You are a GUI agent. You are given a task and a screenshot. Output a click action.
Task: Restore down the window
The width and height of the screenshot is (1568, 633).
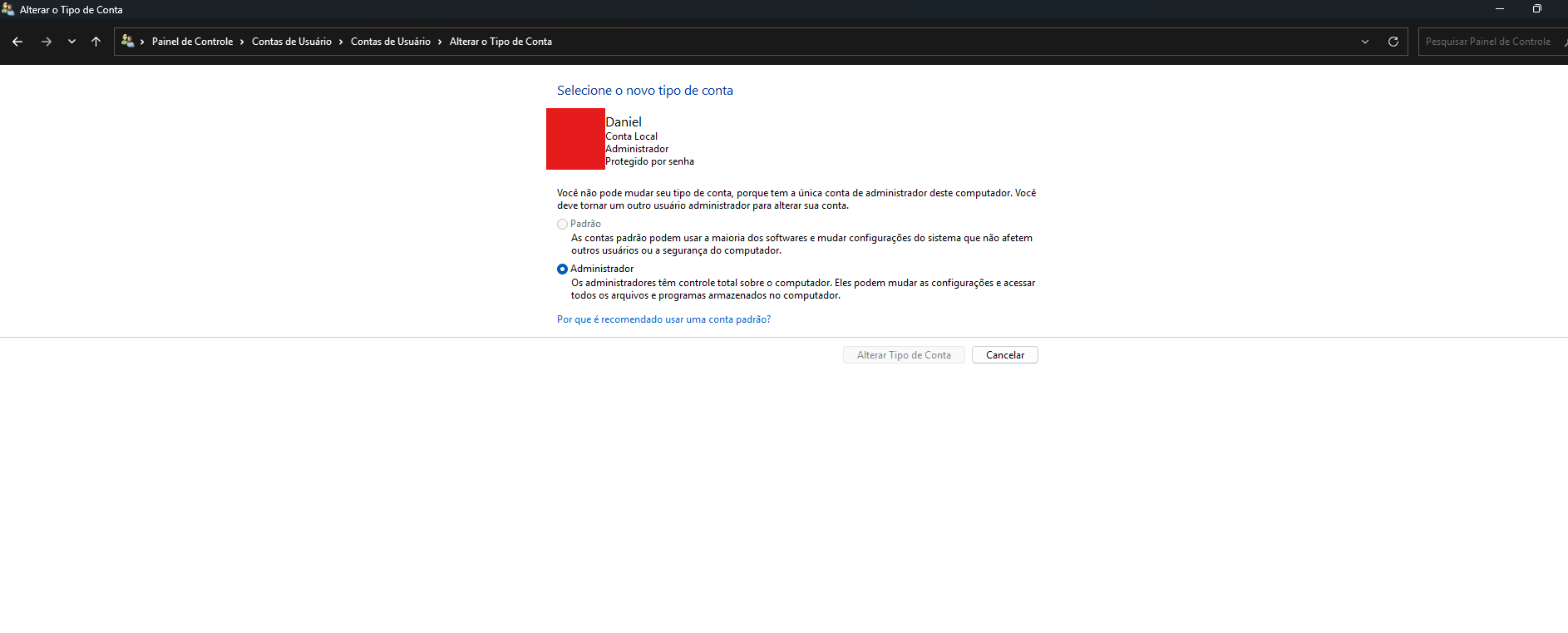click(1537, 9)
